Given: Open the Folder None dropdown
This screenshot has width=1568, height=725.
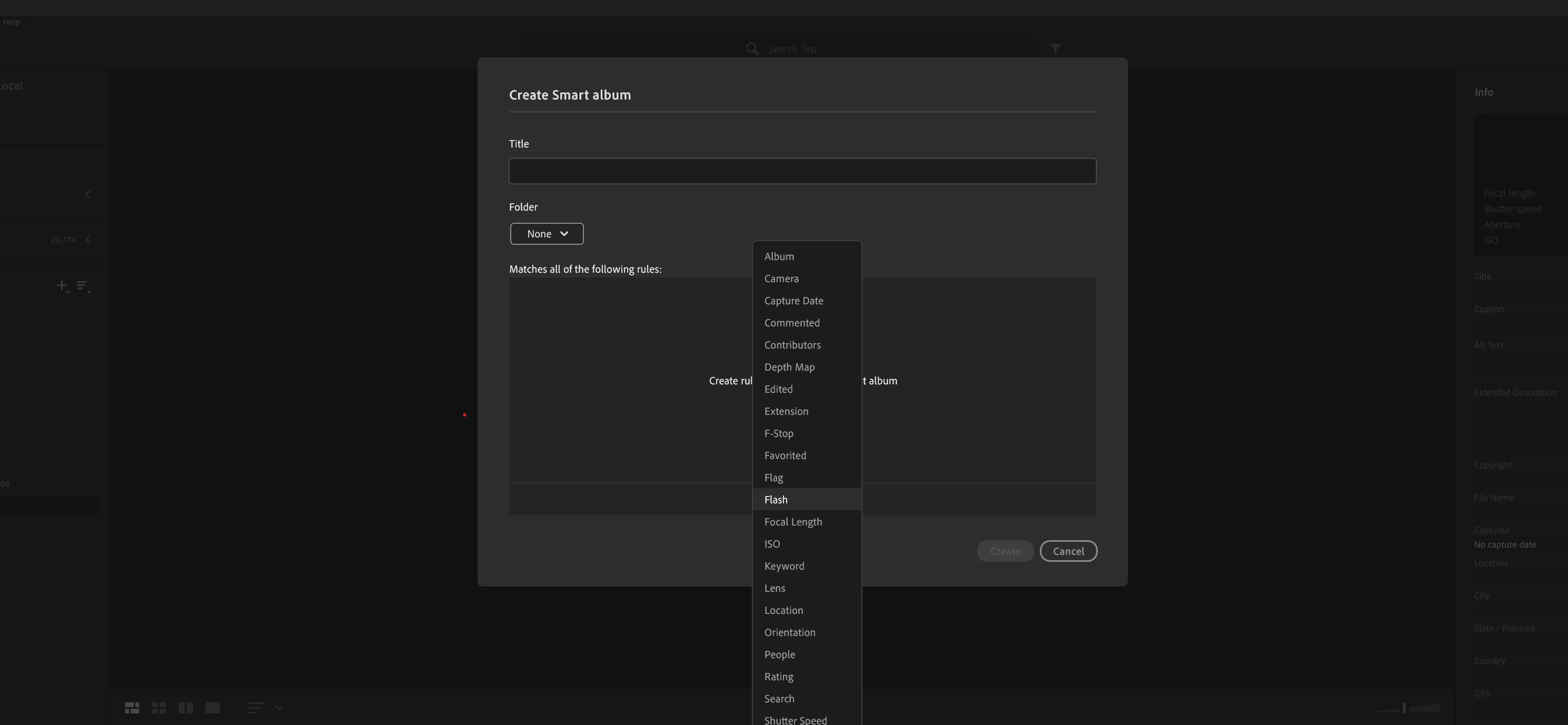Looking at the screenshot, I should point(547,234).
